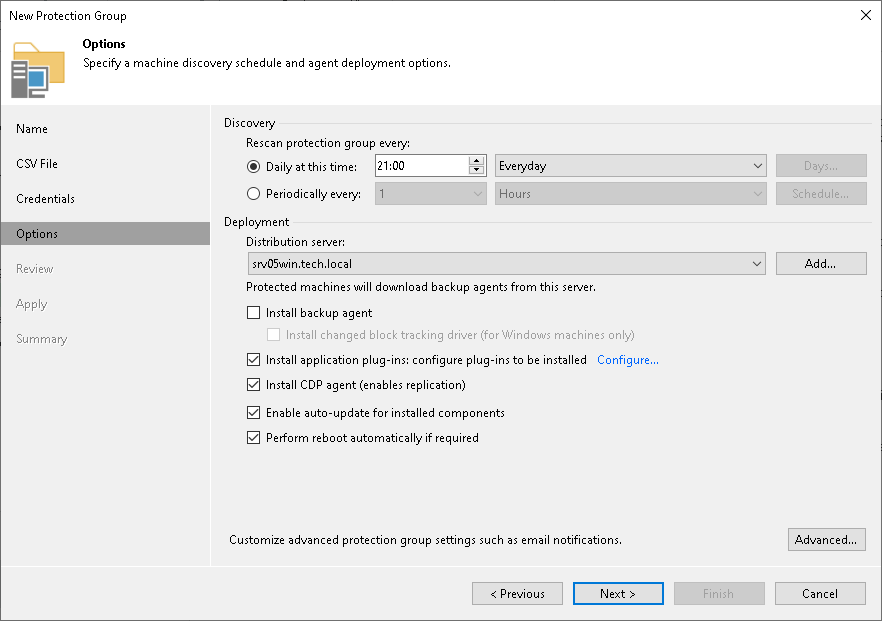Image resolution: width=882 pixels, height=621 pixels.
Task: Click the Next button
Action: click(x=618, y=593)
